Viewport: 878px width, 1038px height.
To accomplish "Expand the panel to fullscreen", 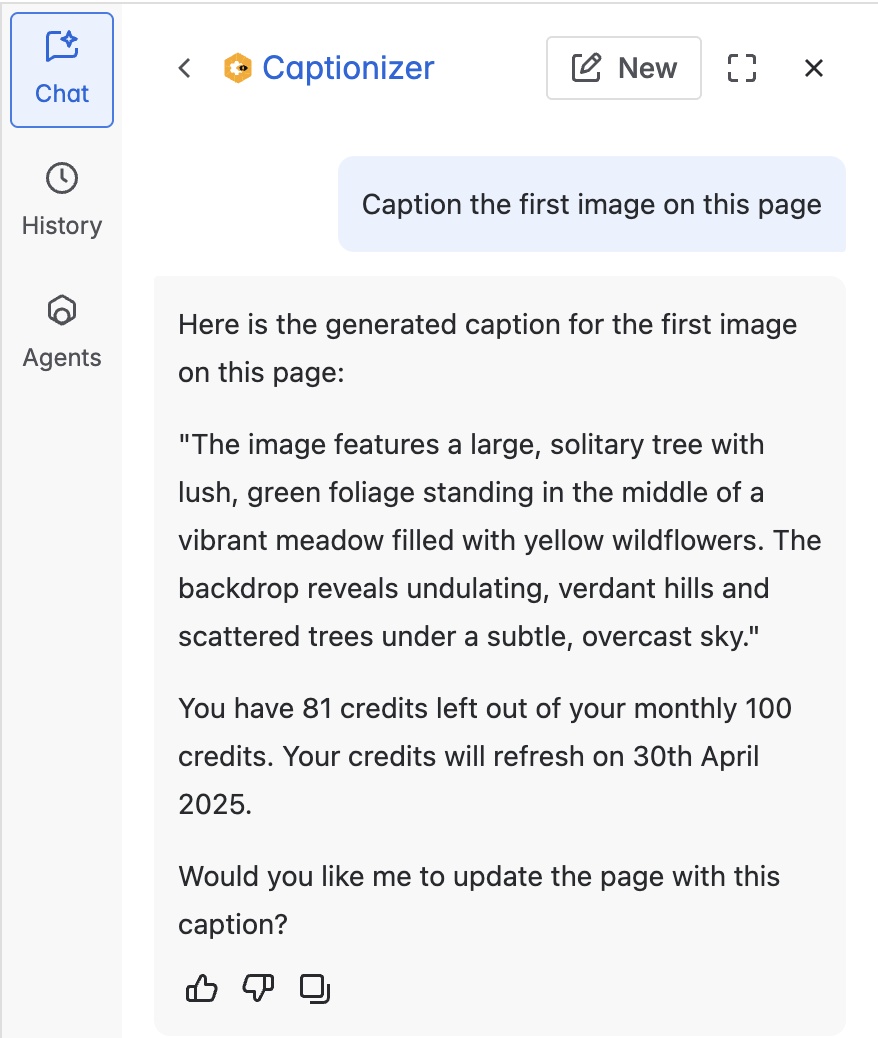I will point(741,68).
